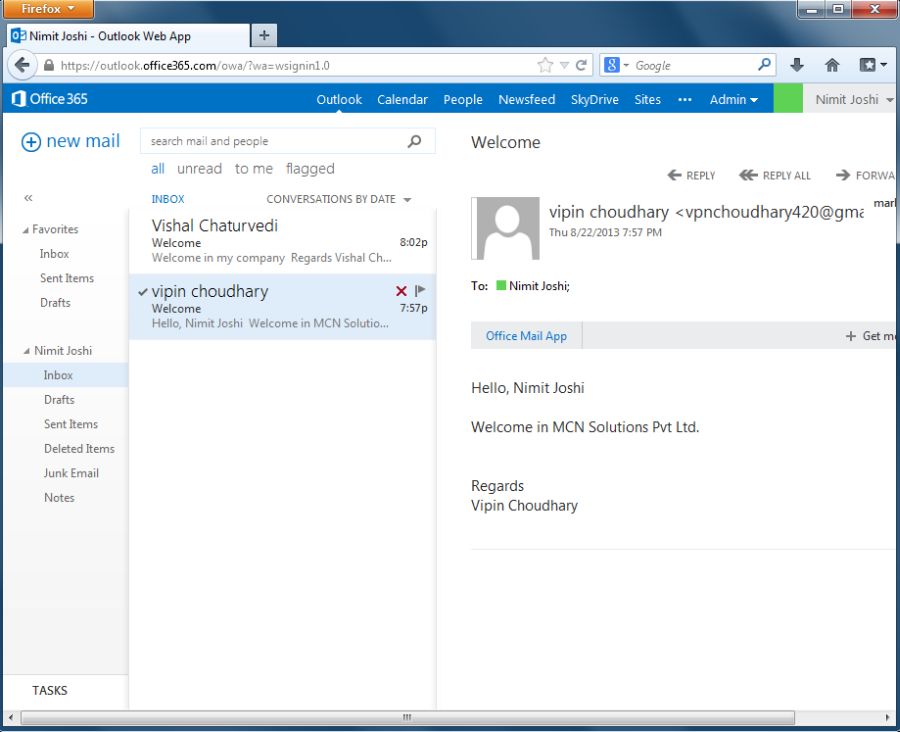The height and width of the screenshot is (732, 900).
Task: Open the Newsfeed navigation tab
Action: pyautogui.click(x=526, y=99)
